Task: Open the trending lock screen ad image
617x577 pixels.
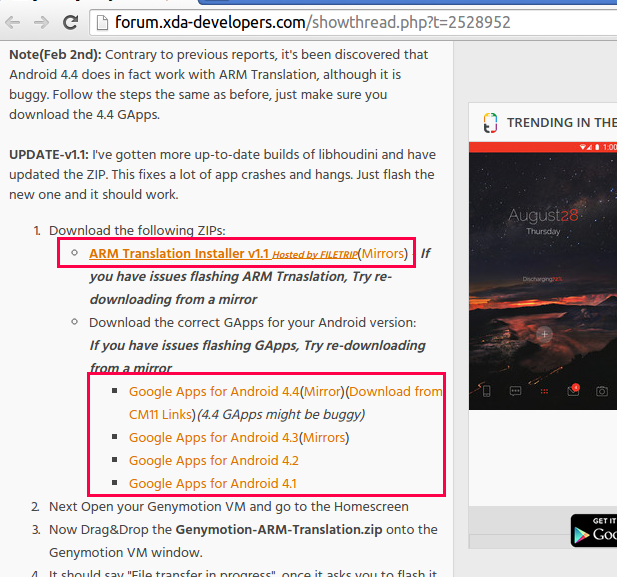Action: pyautogui.click(x=543, y=276)
